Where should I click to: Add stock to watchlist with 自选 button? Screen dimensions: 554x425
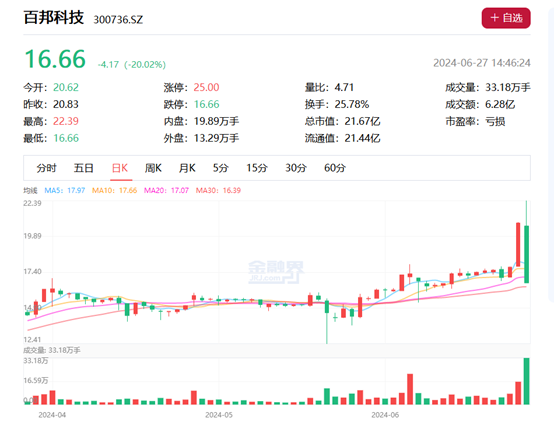506,18
